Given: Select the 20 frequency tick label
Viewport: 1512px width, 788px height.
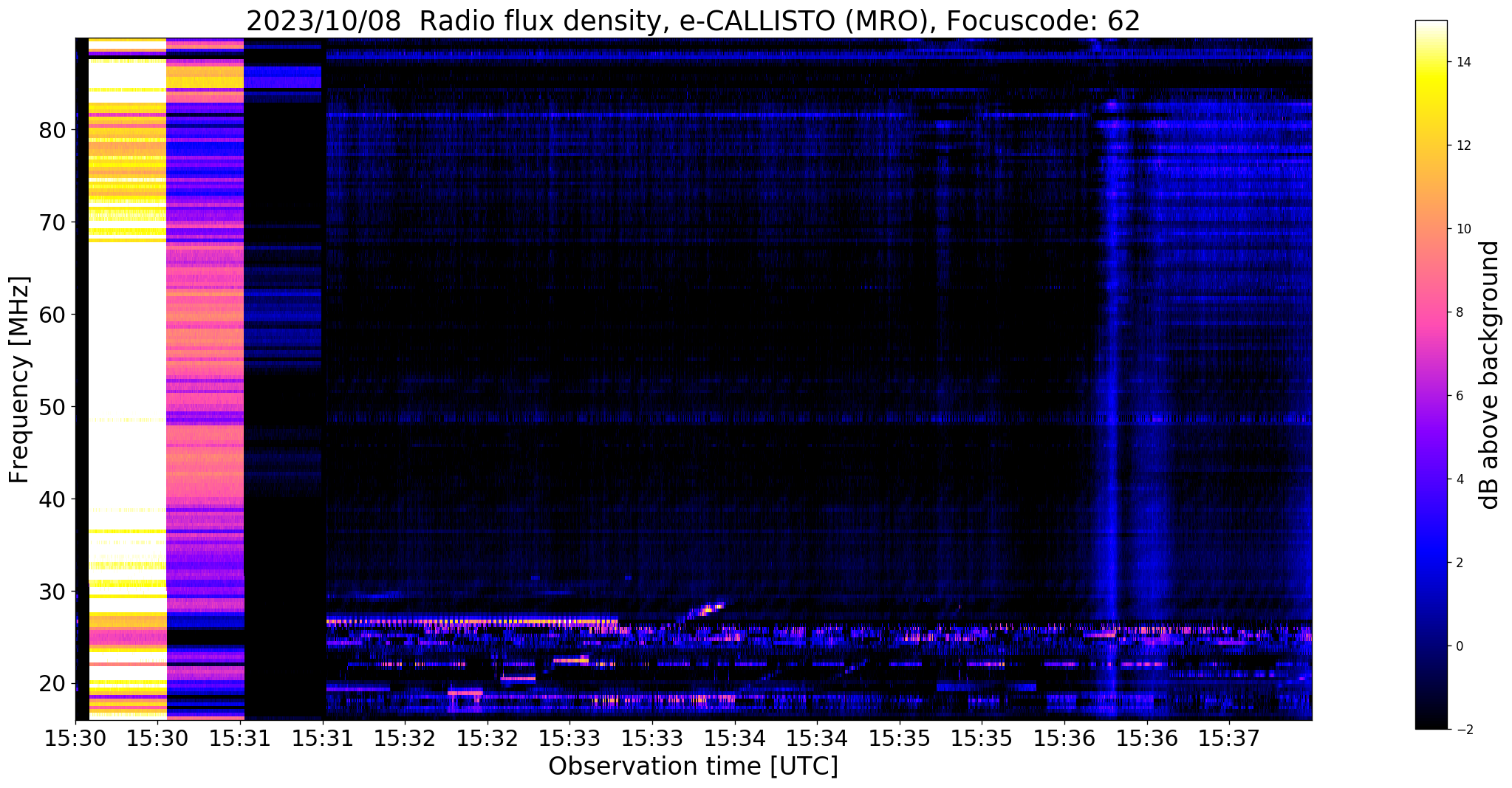Looking at the screenshot, I should (53, 685).
